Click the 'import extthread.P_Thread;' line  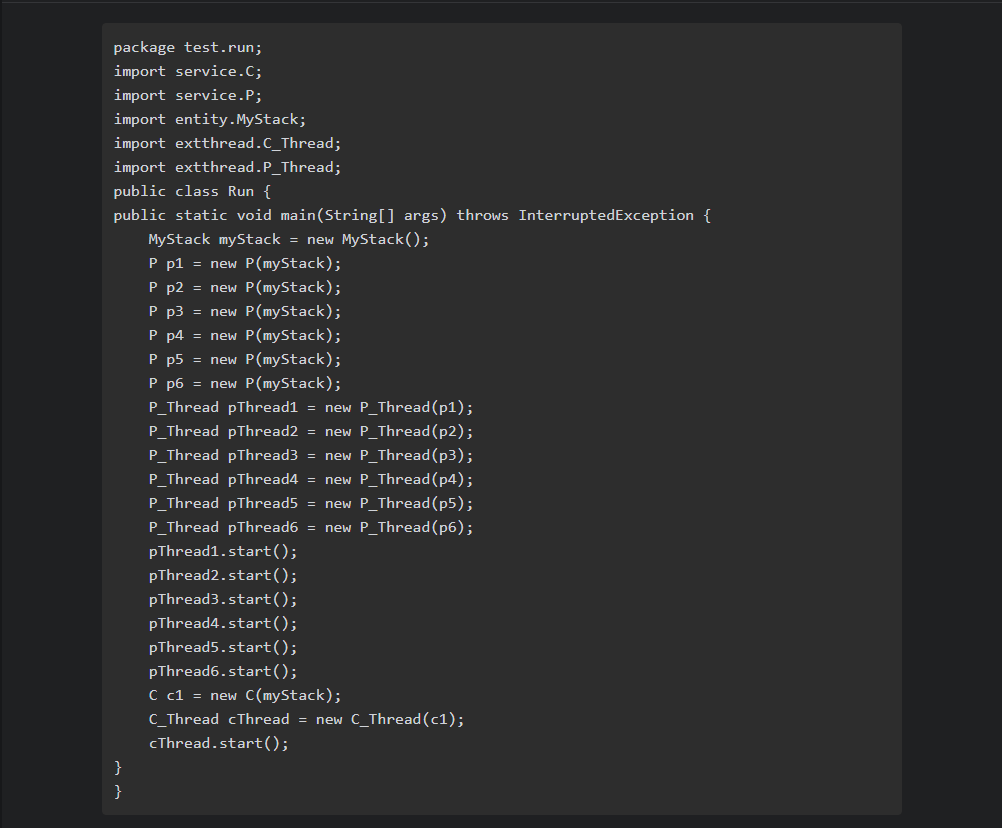[x=227, y=167]
